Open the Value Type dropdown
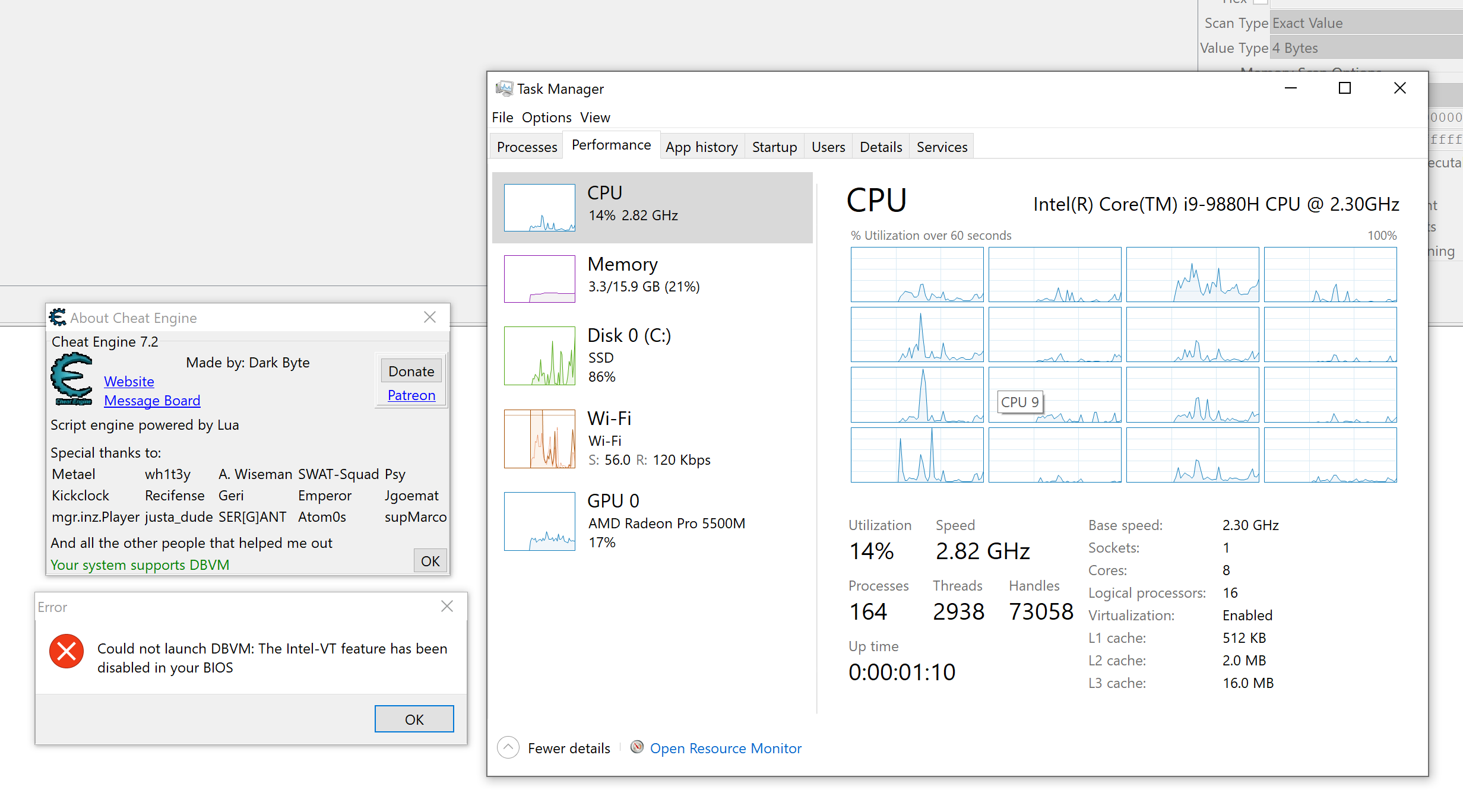 click(1366, 48)
